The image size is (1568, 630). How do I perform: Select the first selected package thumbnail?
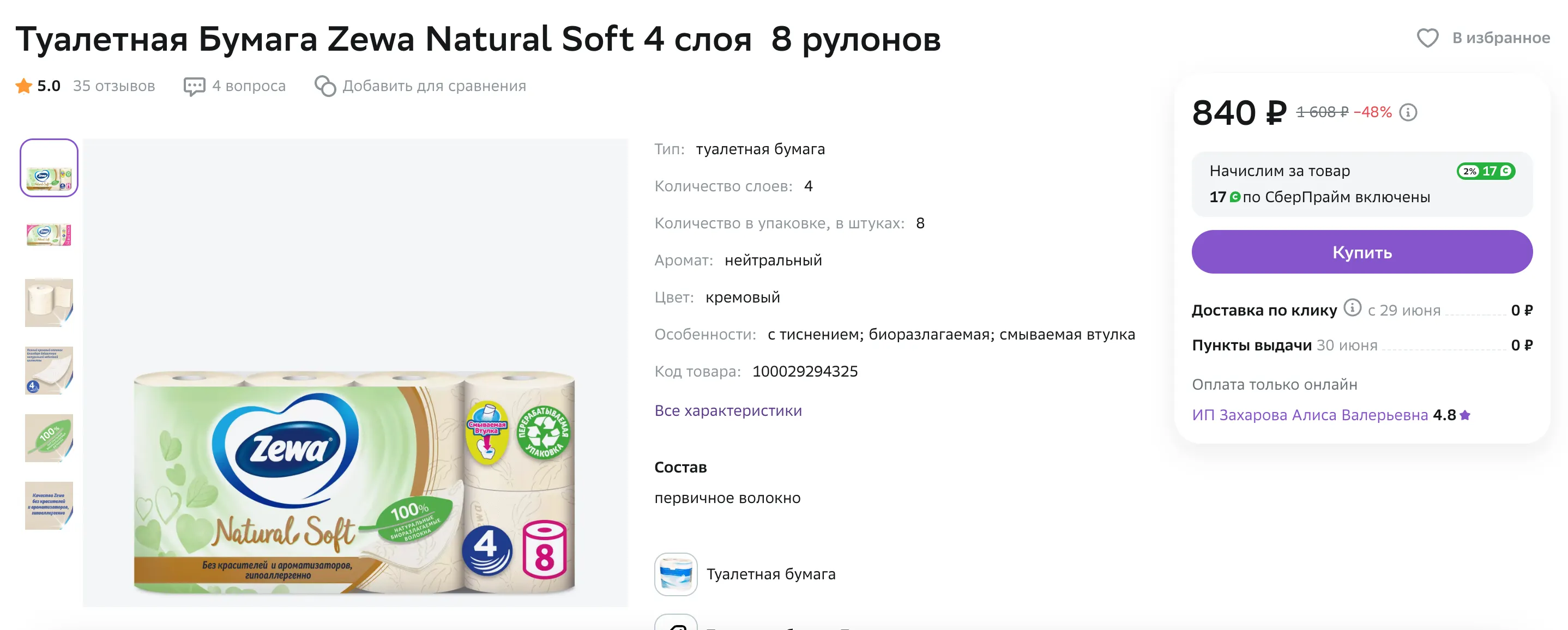49,168
